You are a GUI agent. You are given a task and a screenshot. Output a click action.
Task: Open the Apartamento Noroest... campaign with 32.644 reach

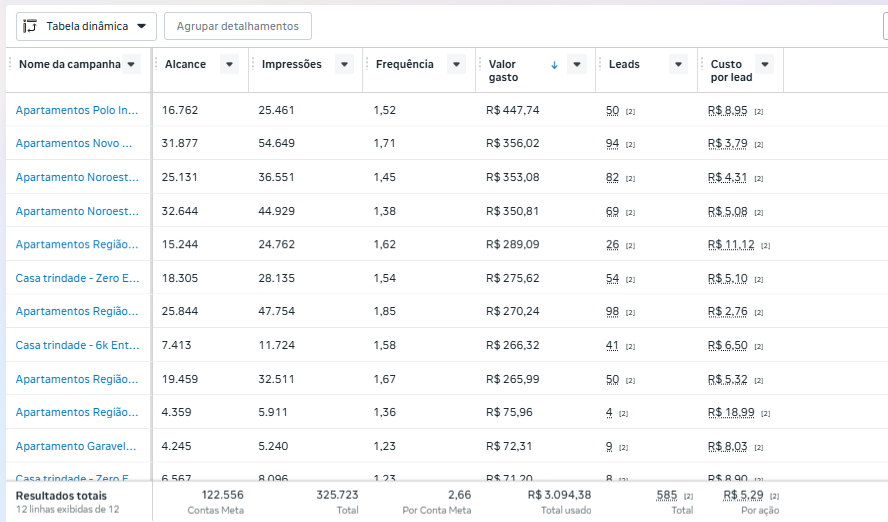(x=77, y=211)
